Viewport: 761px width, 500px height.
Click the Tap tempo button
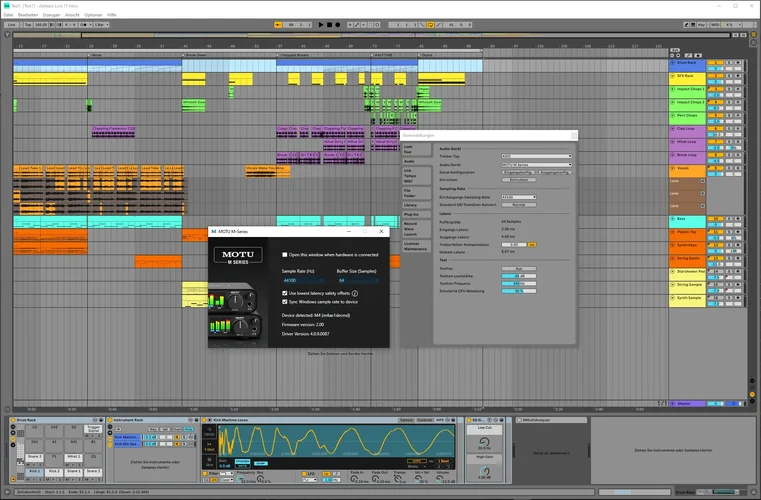coord(28,25)
